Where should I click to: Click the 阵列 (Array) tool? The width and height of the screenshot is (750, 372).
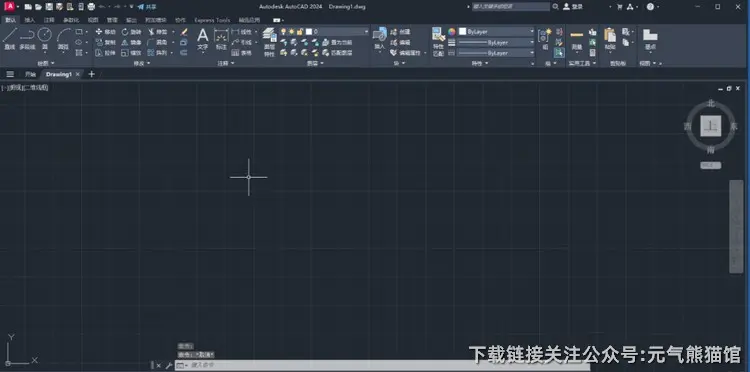(x=158, y=53)
